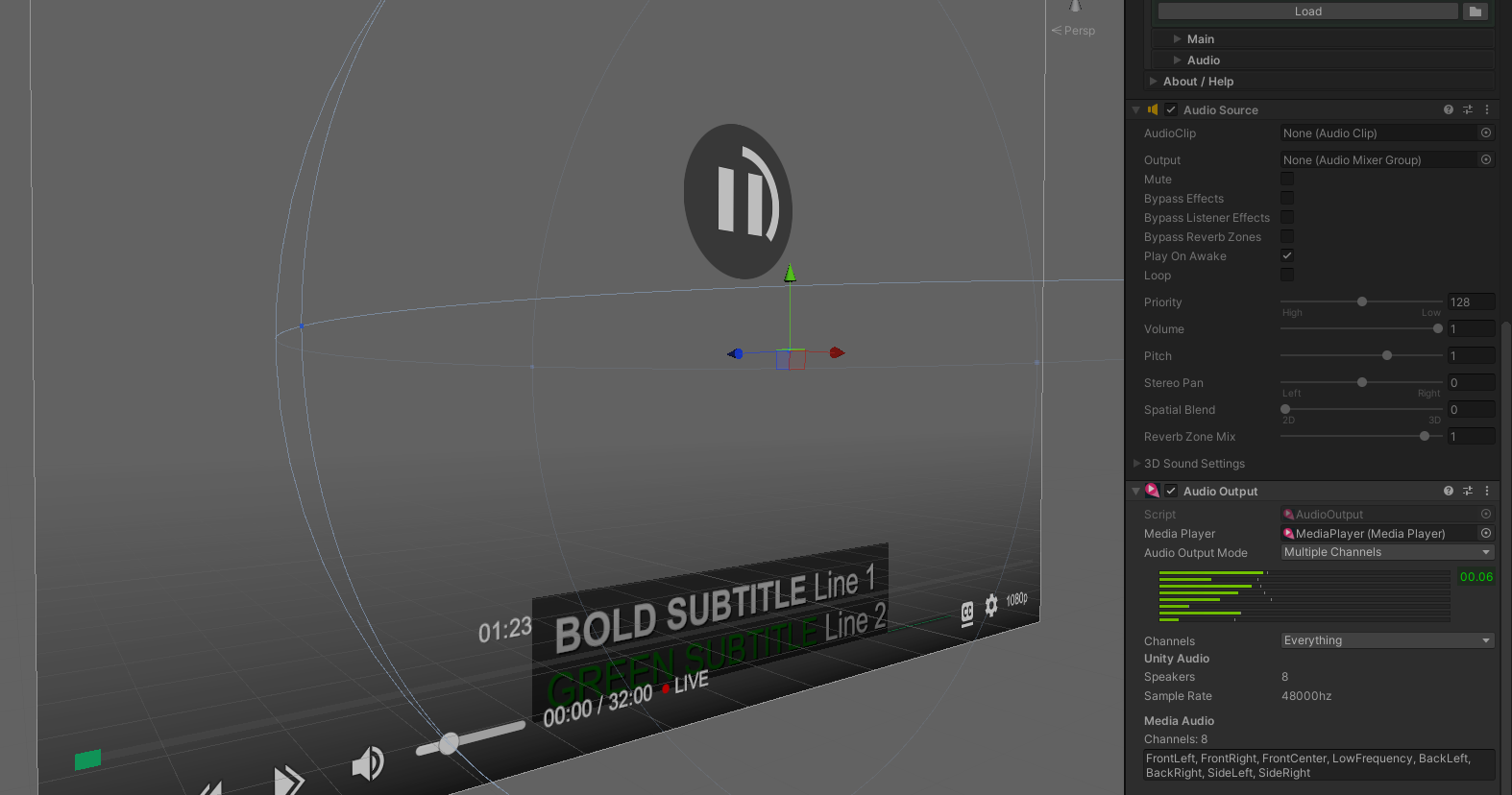Image resolution: width=1512 pixels, height=795 pixels.
Task: Toggle the Persp projection label in scene view
Action: tap(1078, 31)
